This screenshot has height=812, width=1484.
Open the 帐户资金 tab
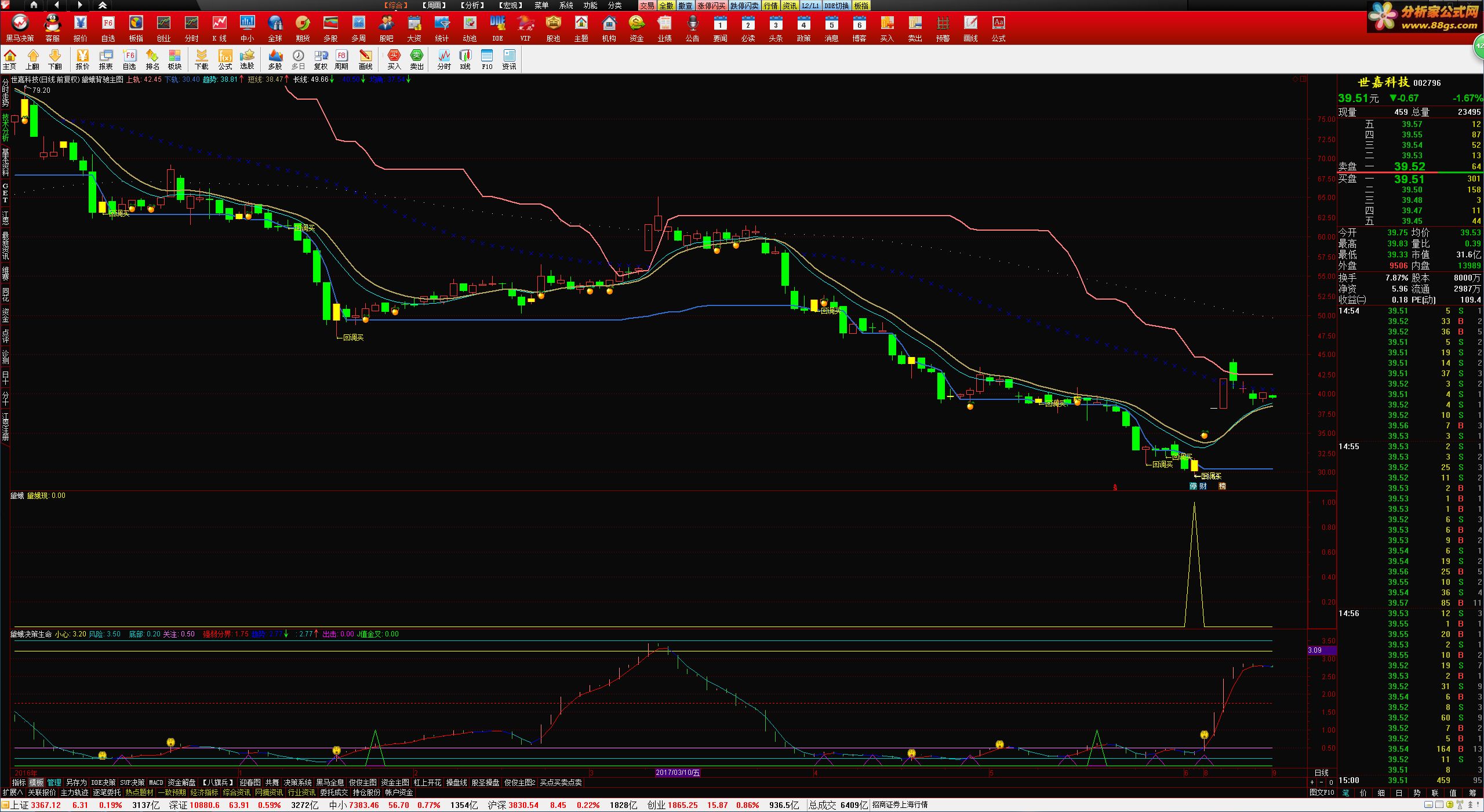[399, 792]
